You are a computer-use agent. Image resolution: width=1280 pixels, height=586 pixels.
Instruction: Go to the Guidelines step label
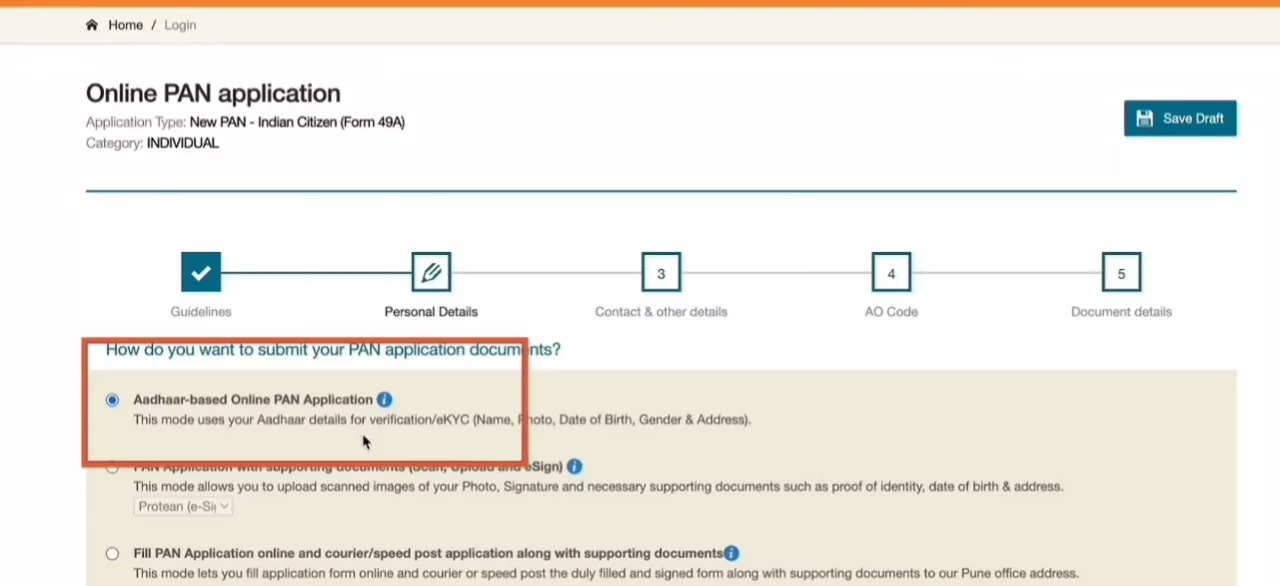[201, 312]
